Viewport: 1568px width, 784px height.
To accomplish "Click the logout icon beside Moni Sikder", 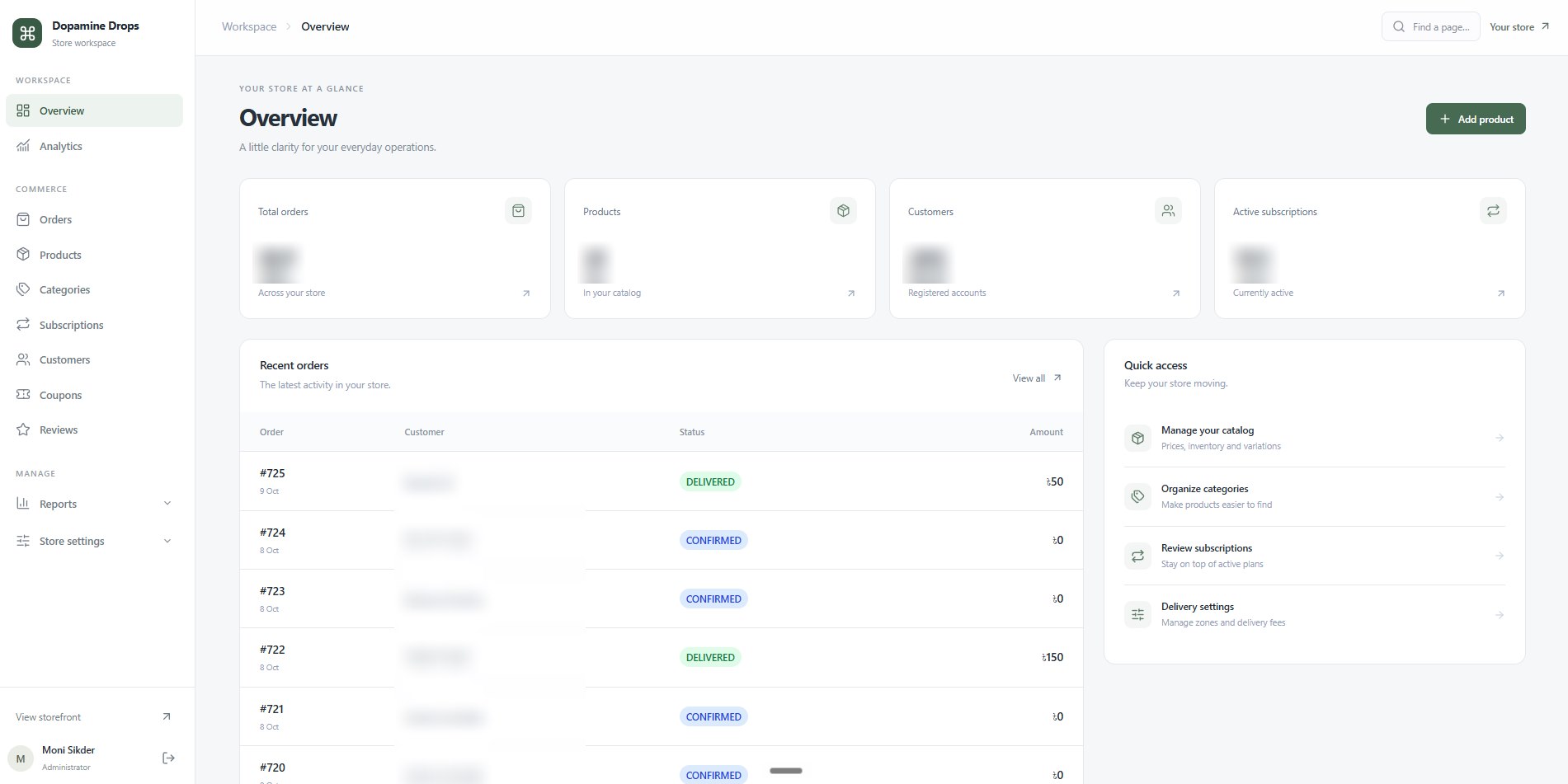I will pyautogui.click(x=168, y=758).
